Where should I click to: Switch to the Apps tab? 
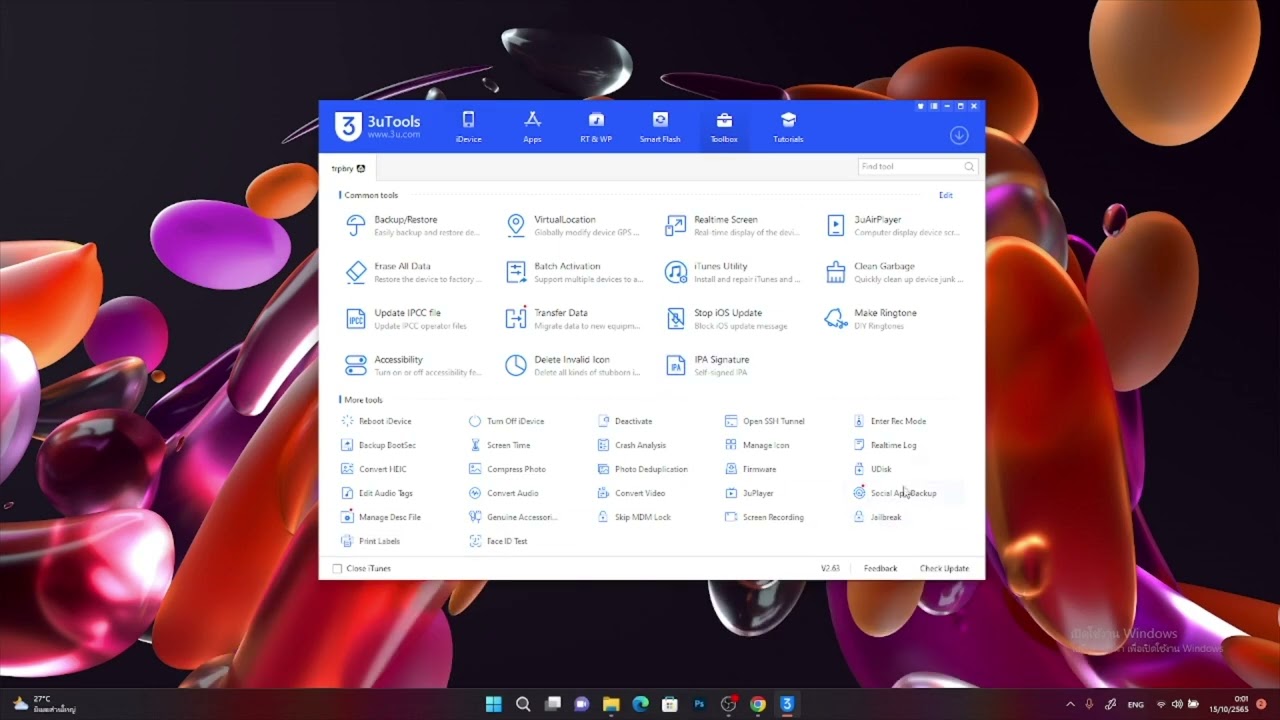coord(532,127)
